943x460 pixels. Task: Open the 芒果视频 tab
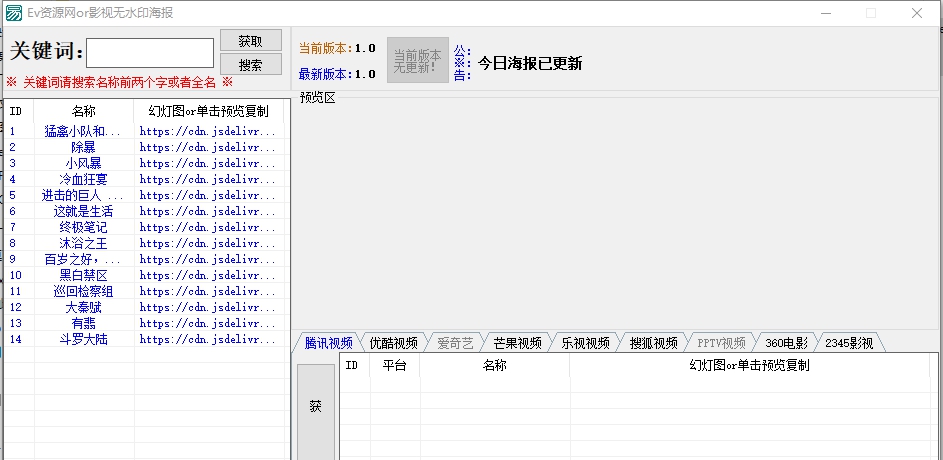pyautogui.click(x=517, y=343)
